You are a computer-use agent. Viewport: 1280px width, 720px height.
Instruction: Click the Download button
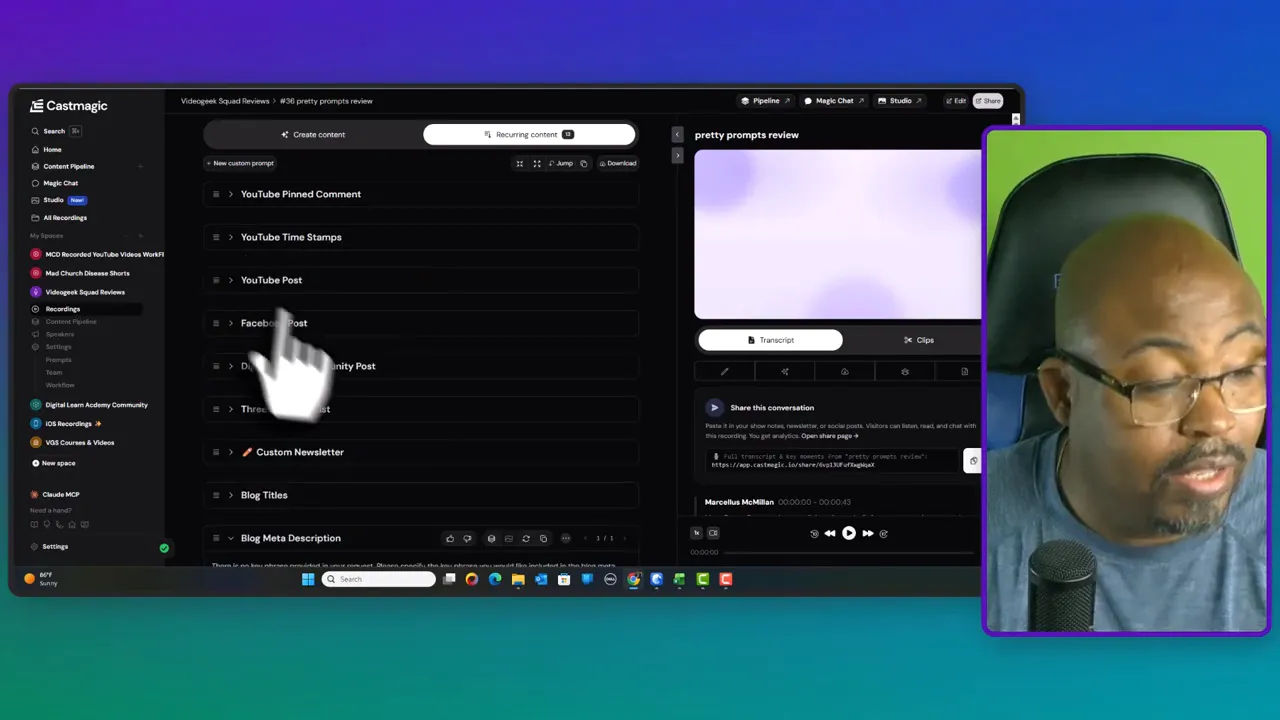(x=617, y=163)
